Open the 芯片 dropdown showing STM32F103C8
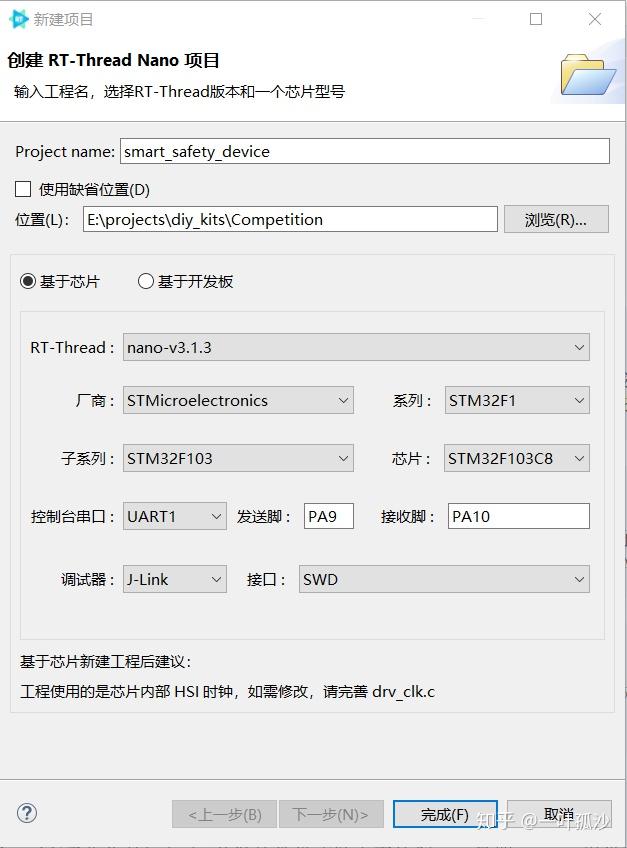627x848 pixels. pos(578,458)
